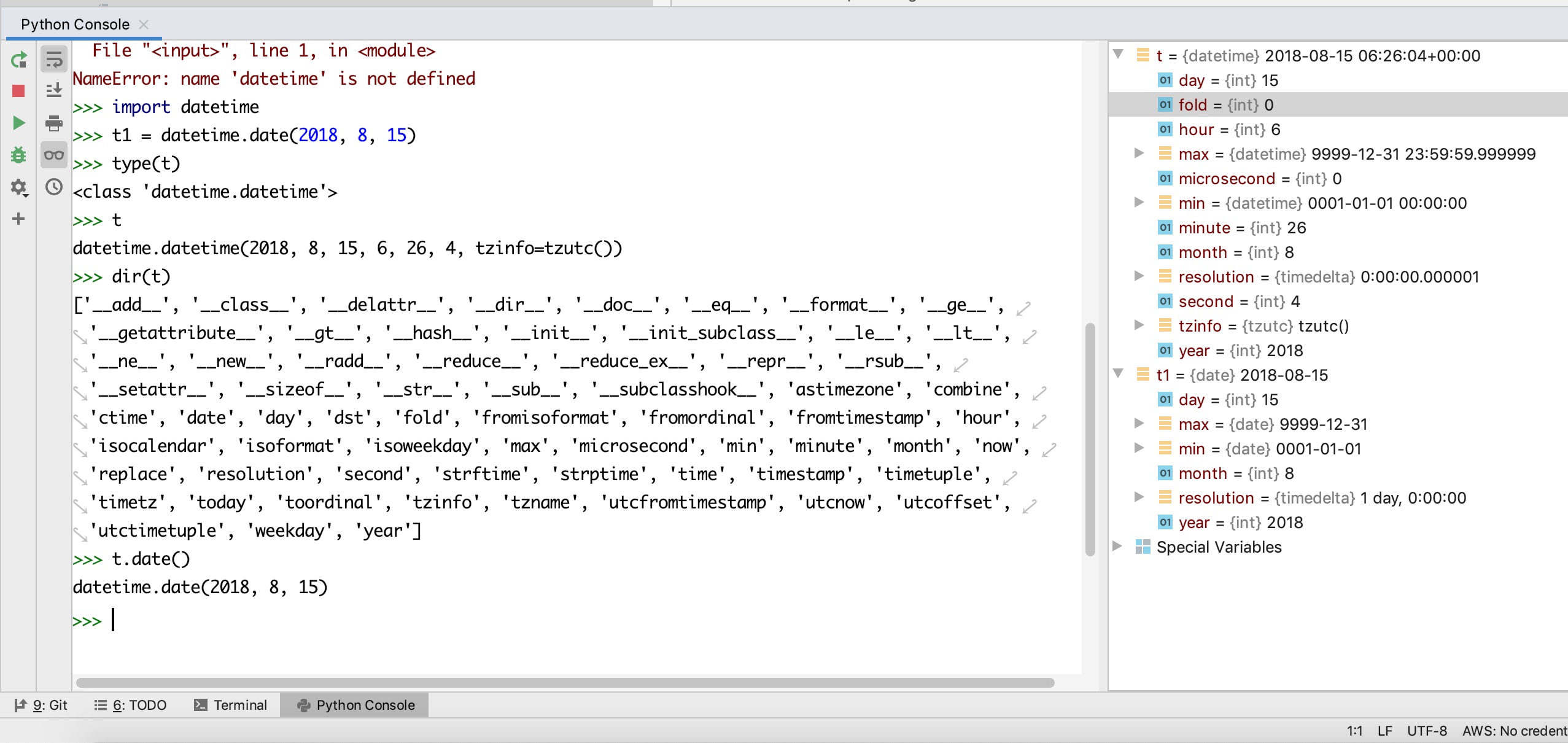Image resolution: width=1568 pixels, height=743 pixels.
Task: Open command history clock icon
Action: pyautogui.click(x=54, y=187)
